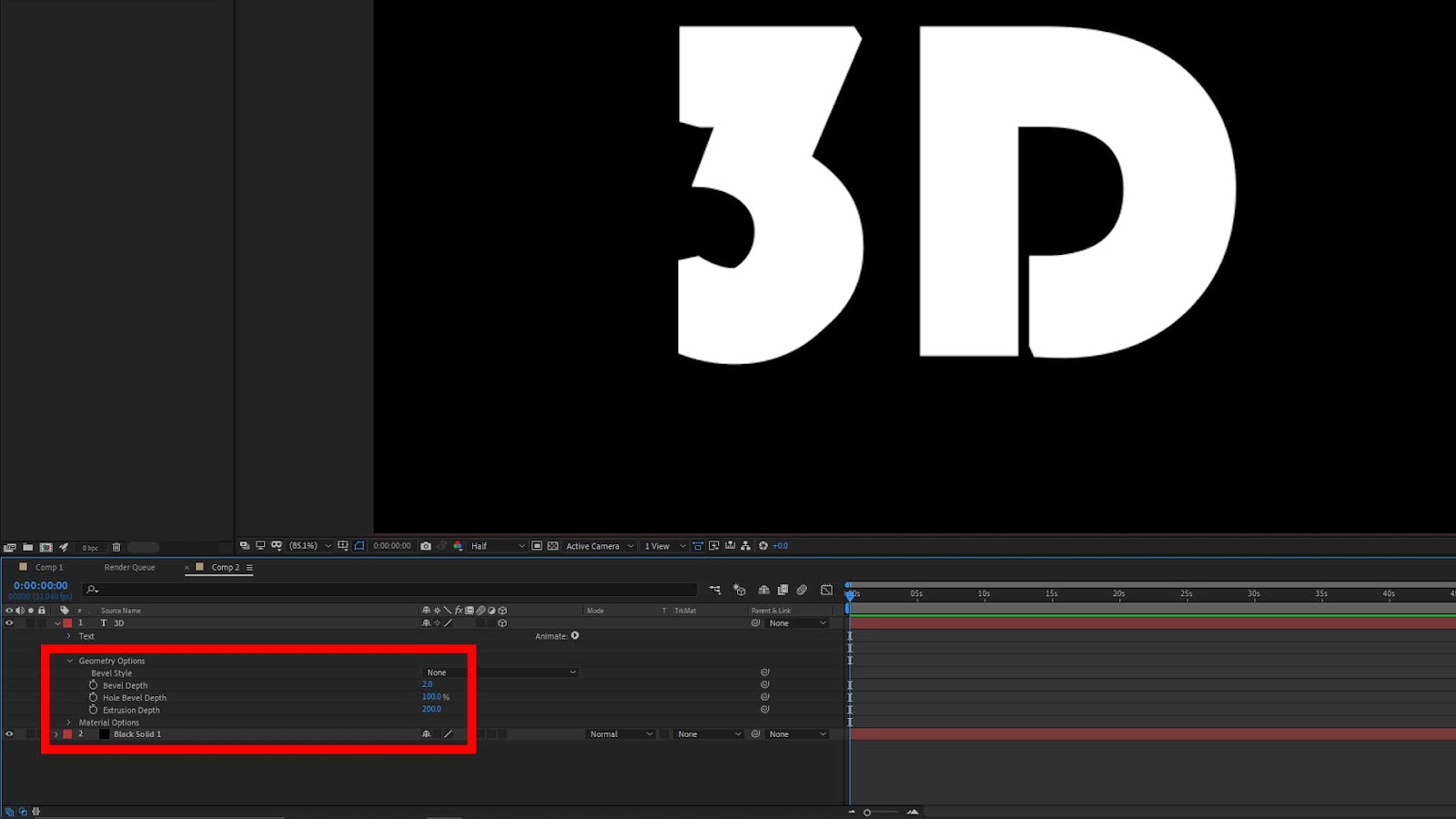The image size is (1456, 819).
Task: Hide the 3D text layer eye
Action: tap(9, 623)
